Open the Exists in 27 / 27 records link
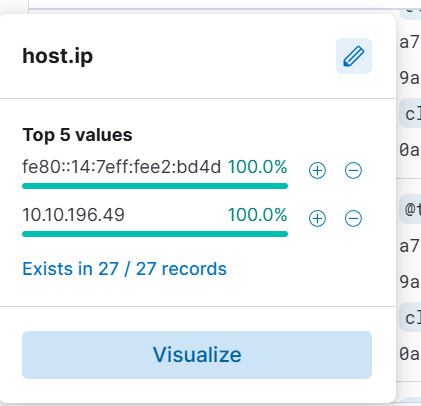The height and width of the screenshot is (406, 421). click(x=124, y=269)
